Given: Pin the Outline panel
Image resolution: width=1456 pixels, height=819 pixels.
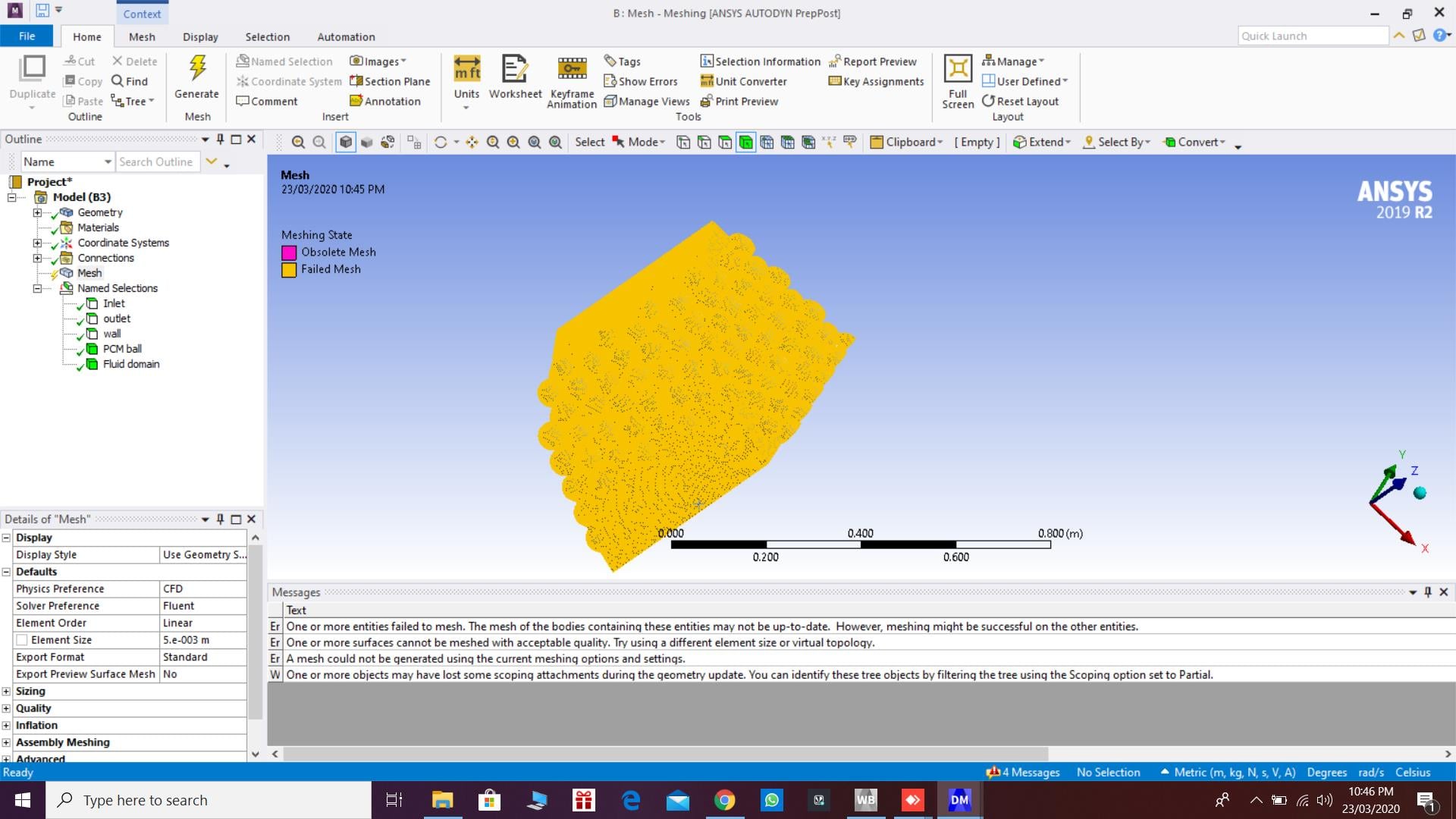Looking at the screenshot, I should click(x=220, y=139).
